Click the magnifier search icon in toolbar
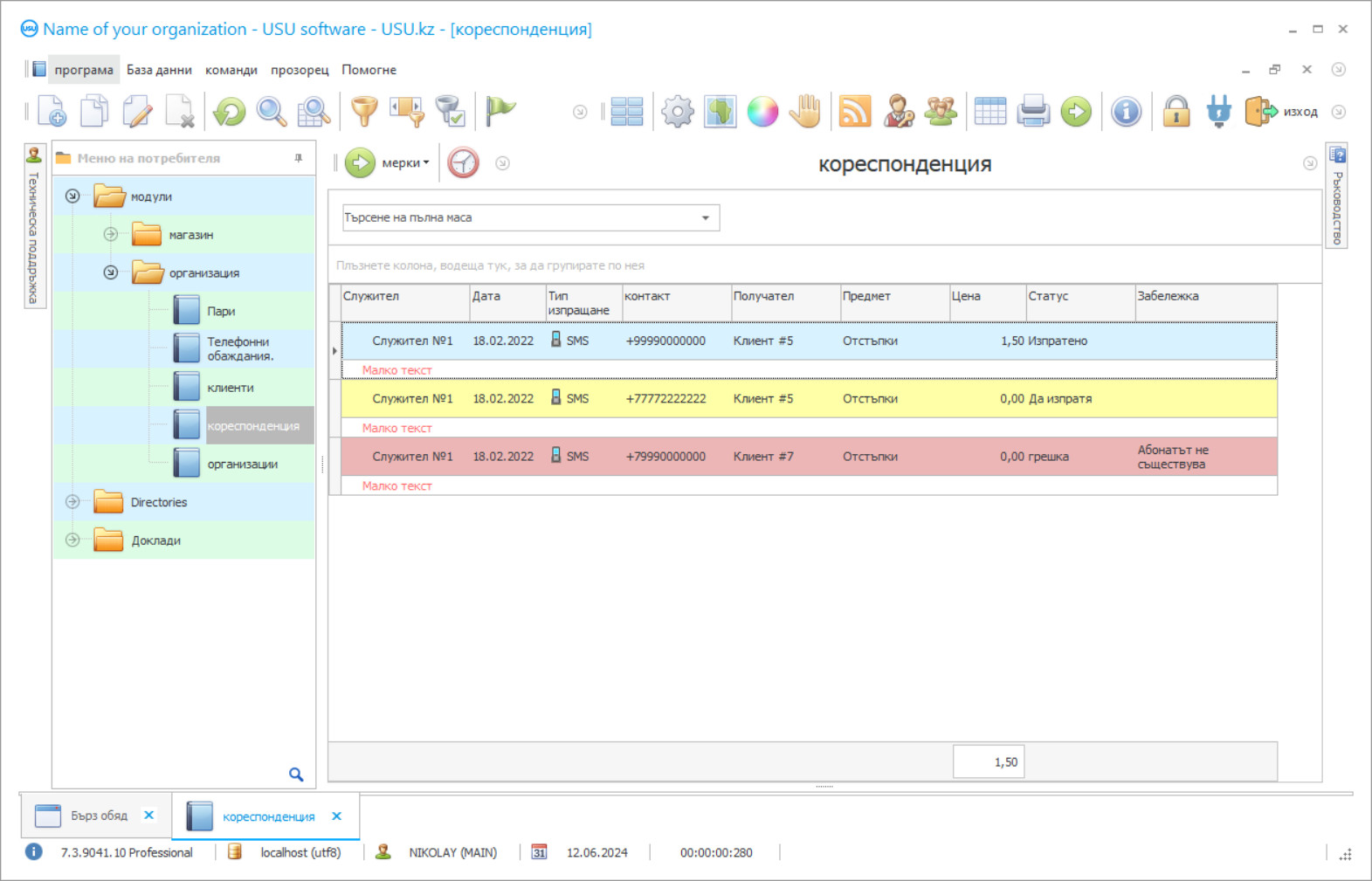The image size is (1372, 881). 272,112
